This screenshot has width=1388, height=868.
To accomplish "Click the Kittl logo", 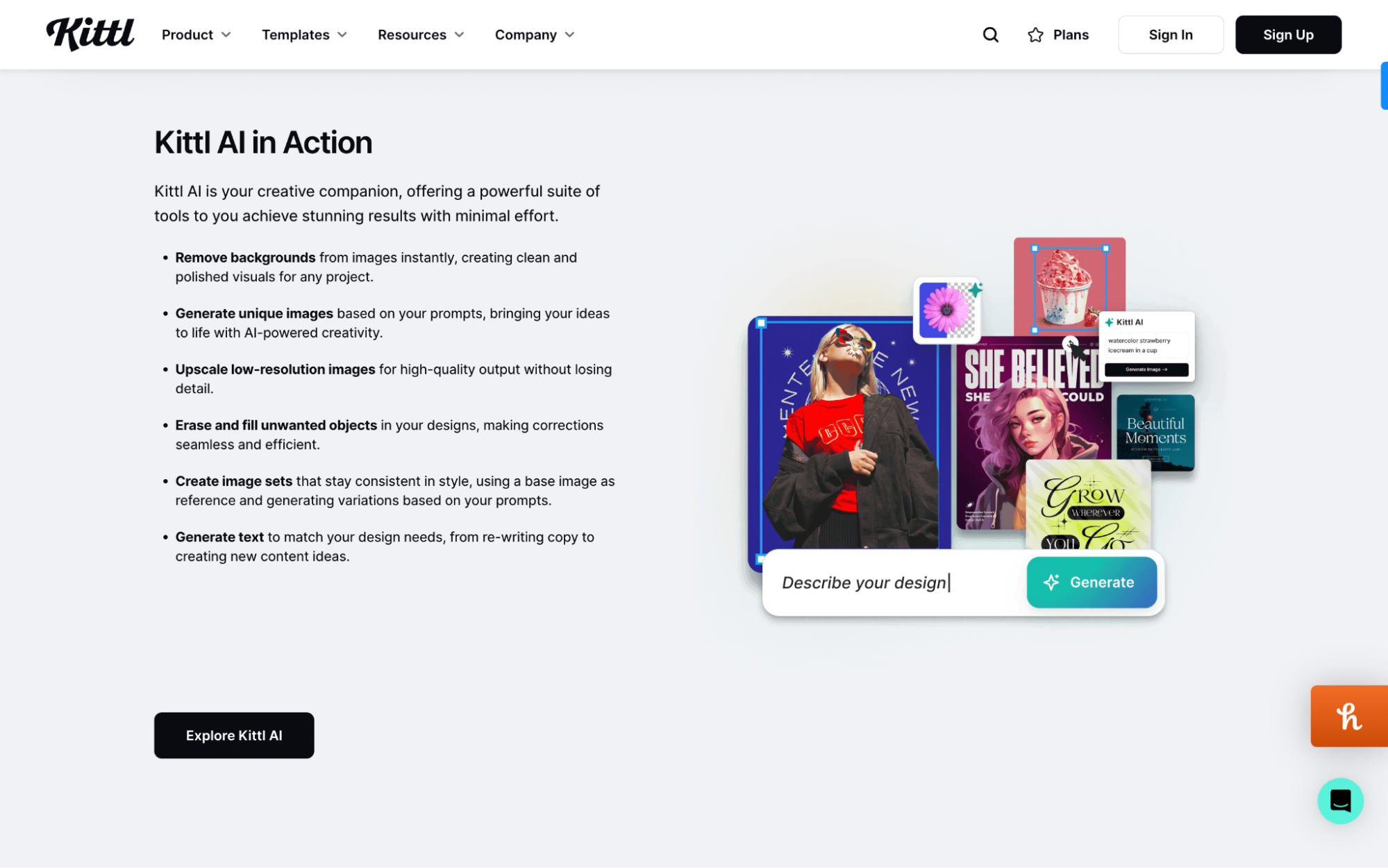I will click(x=90, y=34).
